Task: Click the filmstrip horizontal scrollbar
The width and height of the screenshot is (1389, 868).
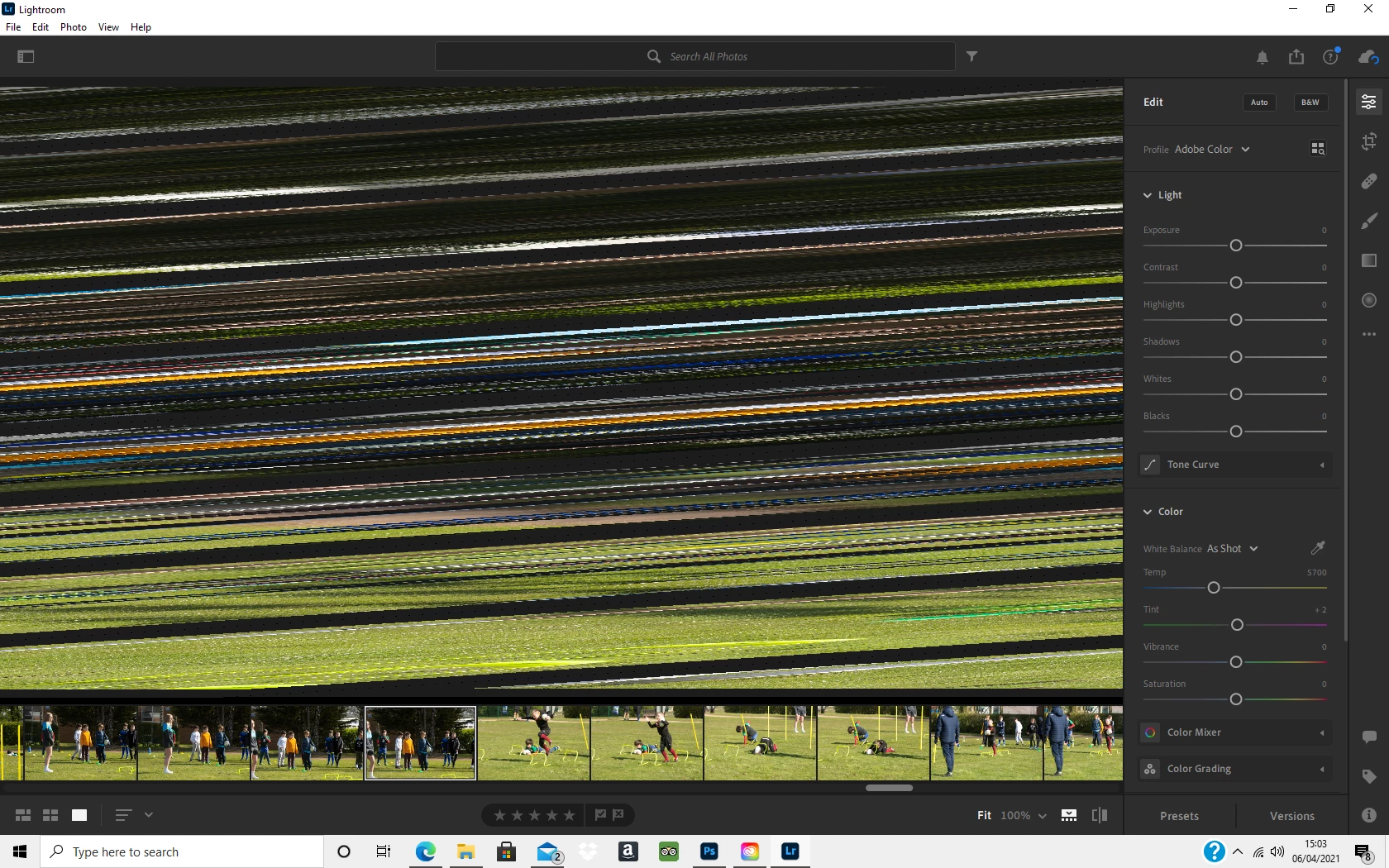Action: pyautogui.click(x=889, y=788)
